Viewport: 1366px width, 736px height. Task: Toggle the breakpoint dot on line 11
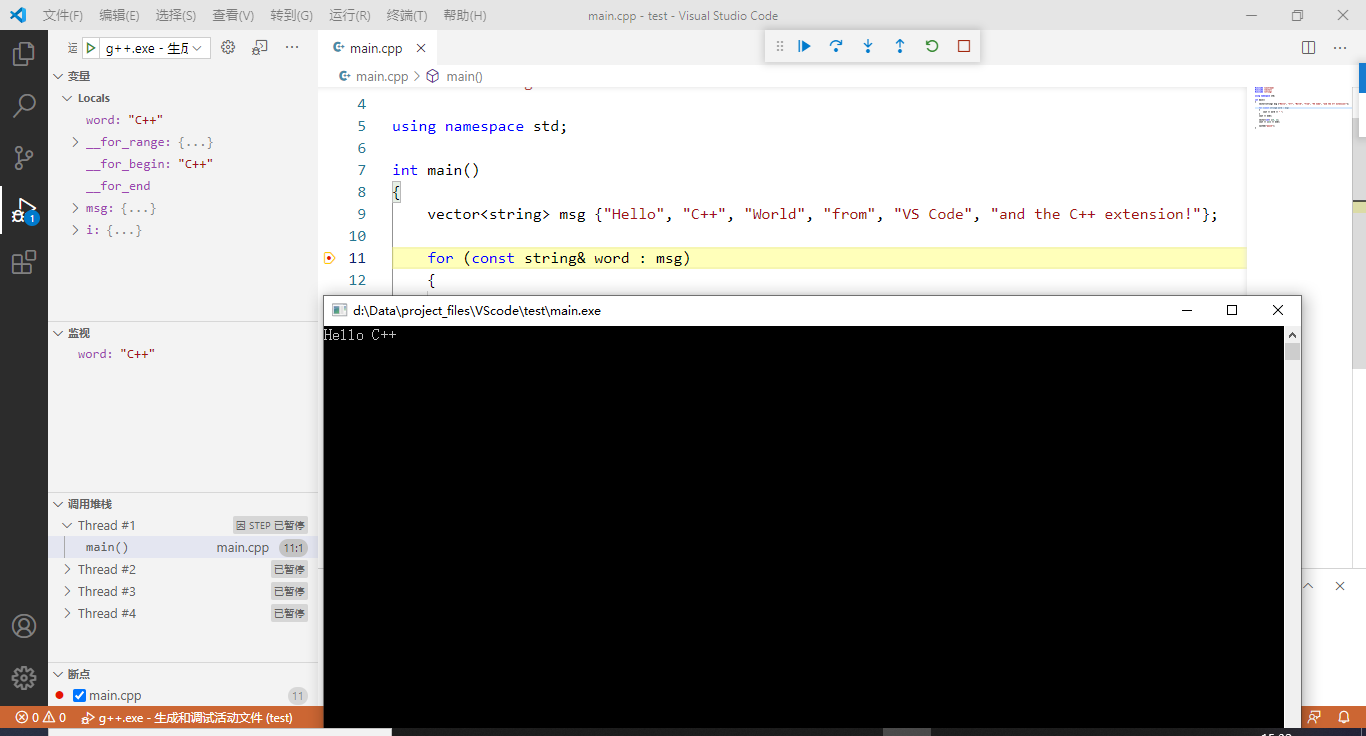[329, 257]
